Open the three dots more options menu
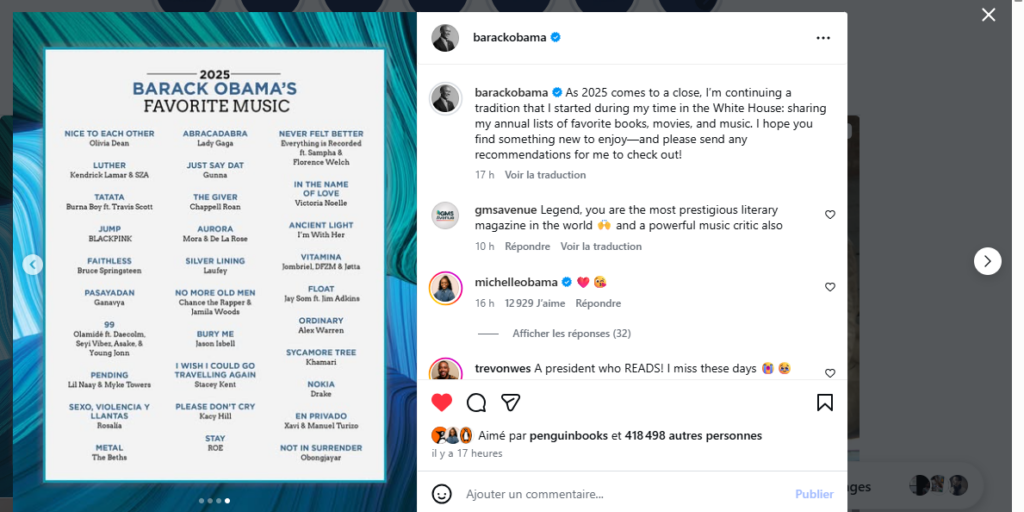Image resolution: width=1024 pixels, height=512 pixels. (x=823, y=38)
